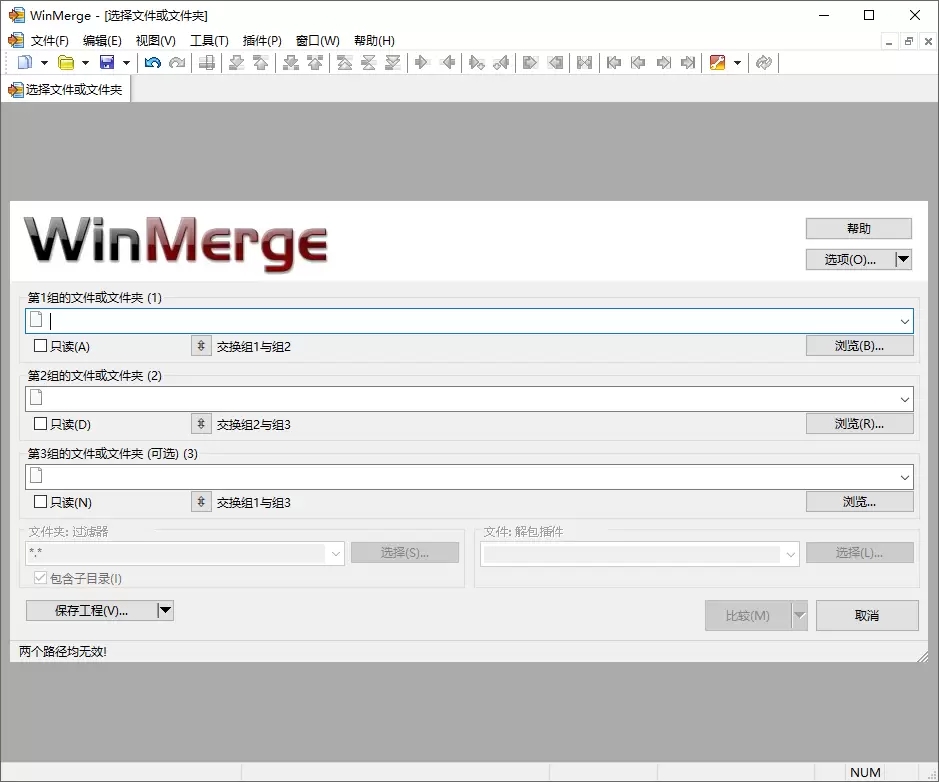Click the blue Undo arrow icon

pyautogui.click(x=153, y=62)
